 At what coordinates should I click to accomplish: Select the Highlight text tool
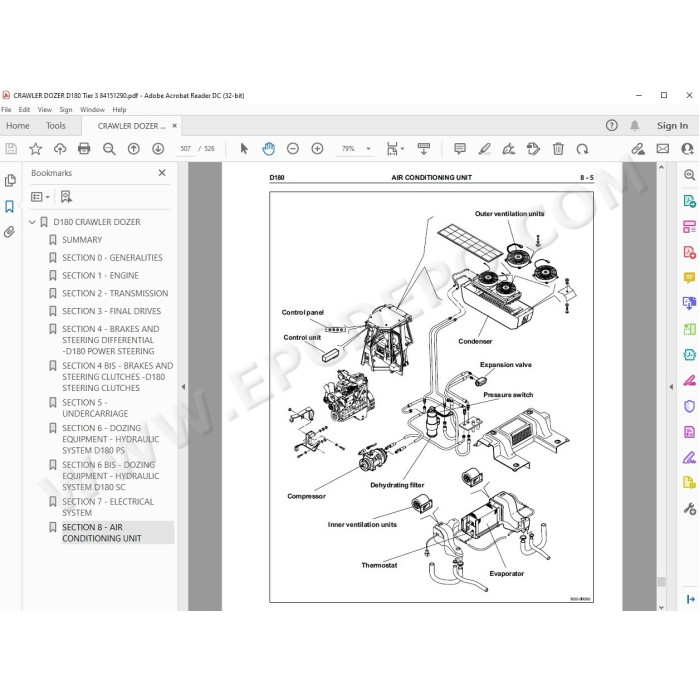click(x=484, y=149)
